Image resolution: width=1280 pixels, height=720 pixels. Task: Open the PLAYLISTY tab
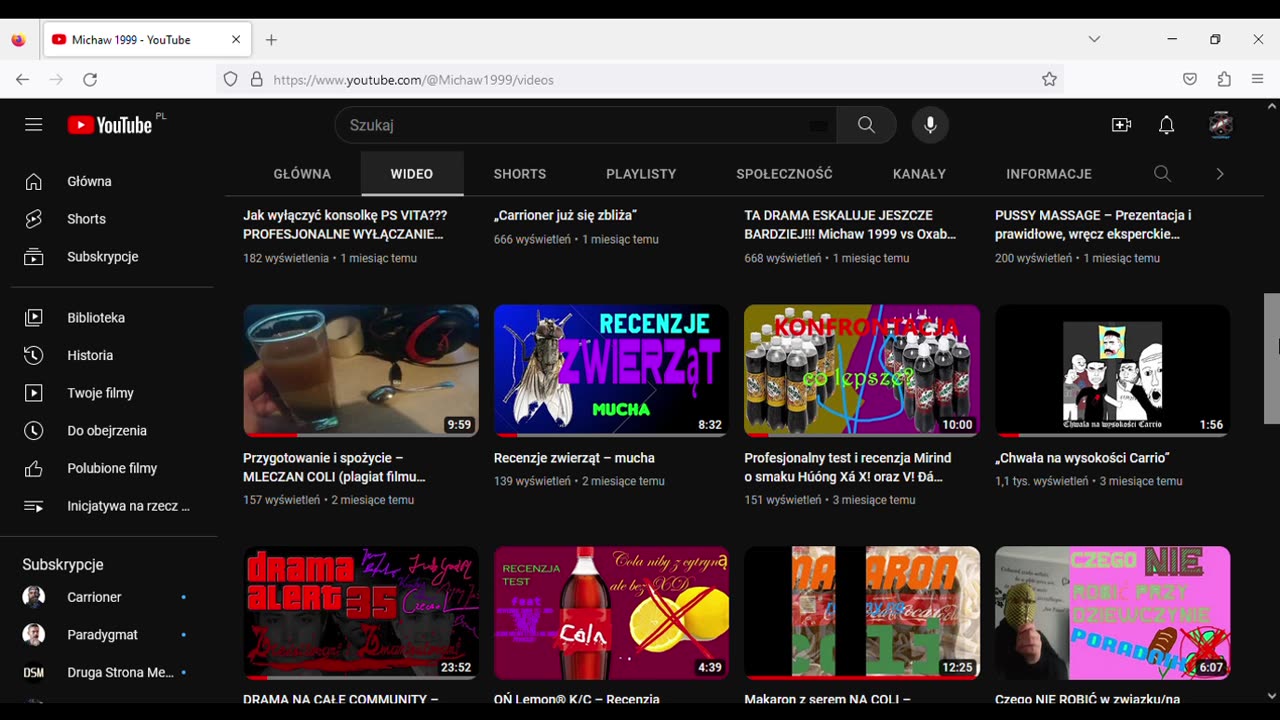click(x=641, y=174)
